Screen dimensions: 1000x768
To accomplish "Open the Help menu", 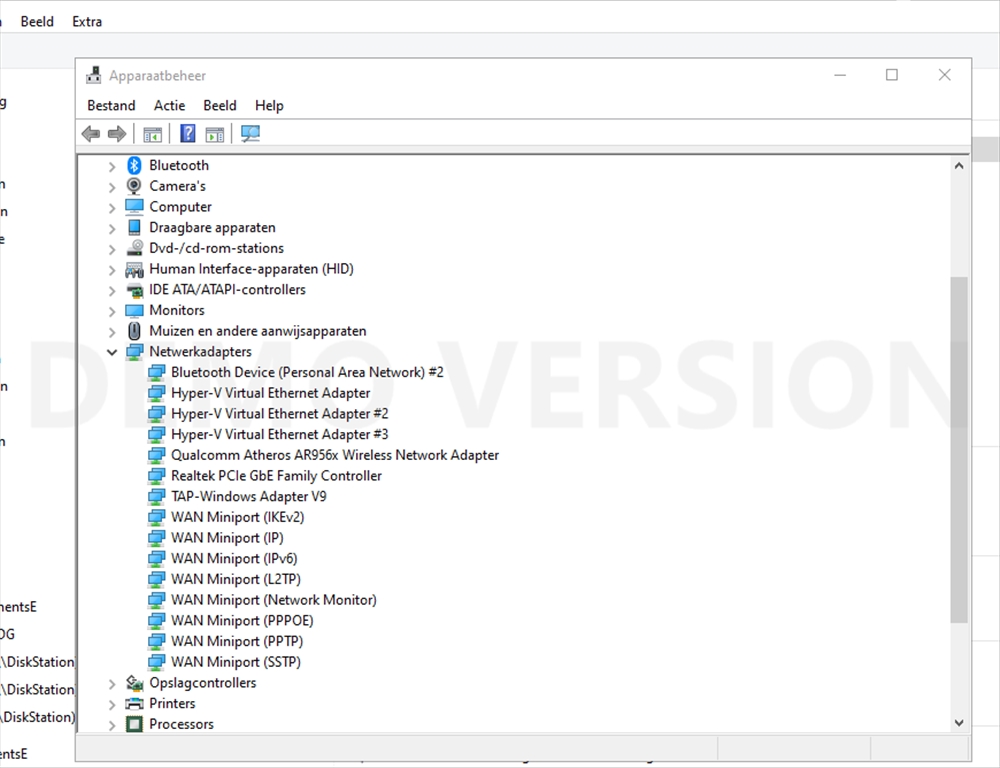I will coord(269,105).
